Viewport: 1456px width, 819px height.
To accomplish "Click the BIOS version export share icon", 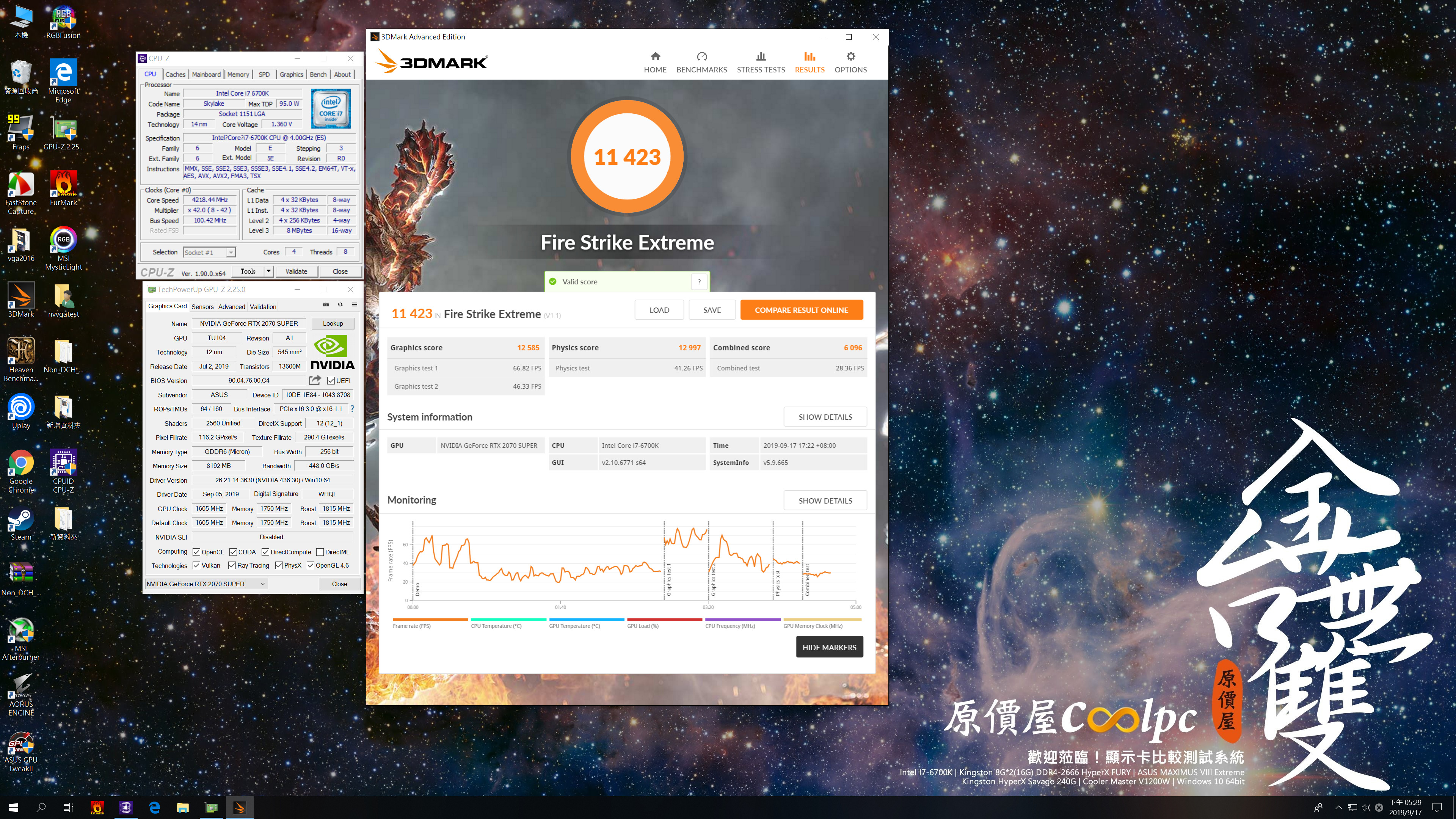I will pos(315,380).
